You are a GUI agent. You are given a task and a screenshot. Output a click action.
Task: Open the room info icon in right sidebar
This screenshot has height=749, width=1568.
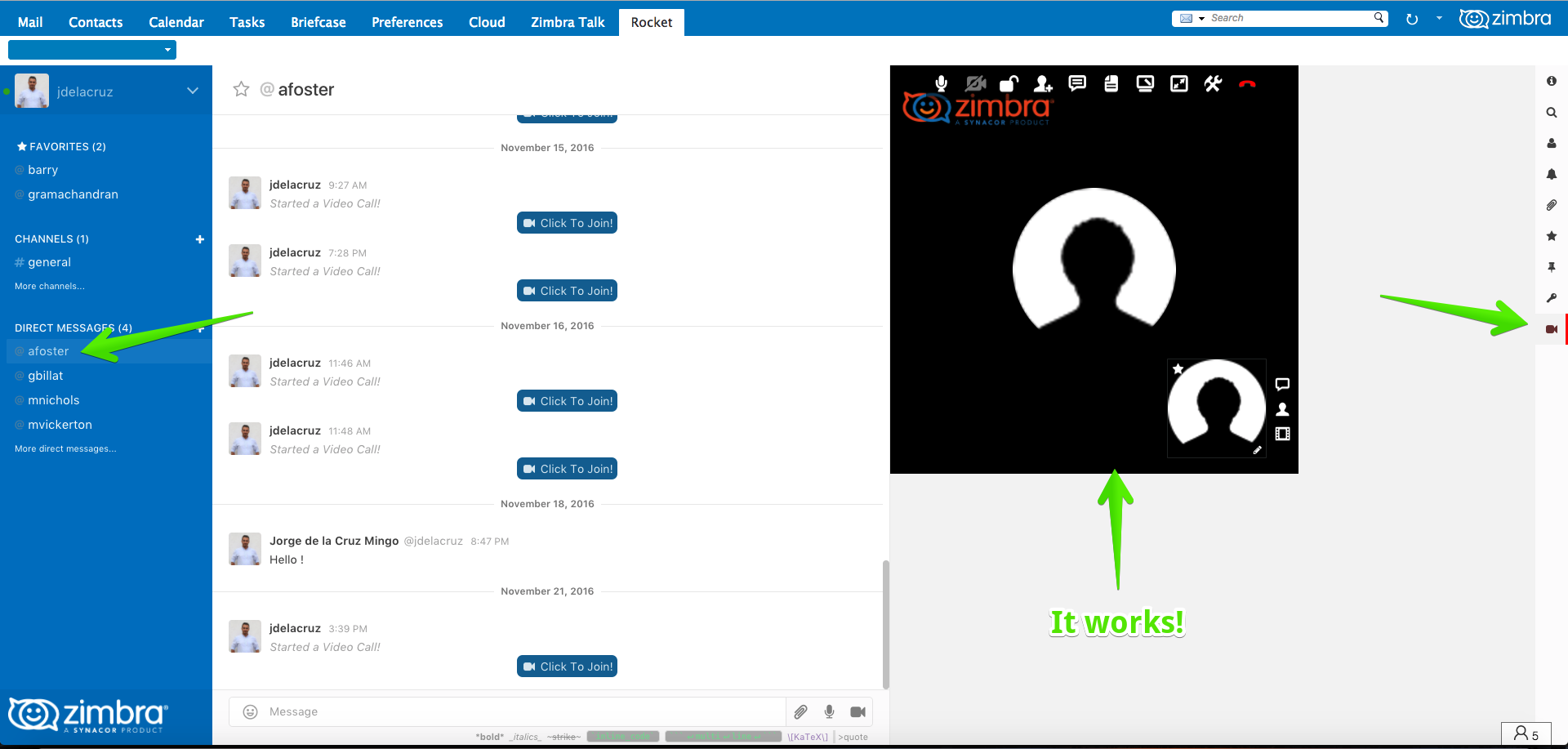pos(1551,81)
